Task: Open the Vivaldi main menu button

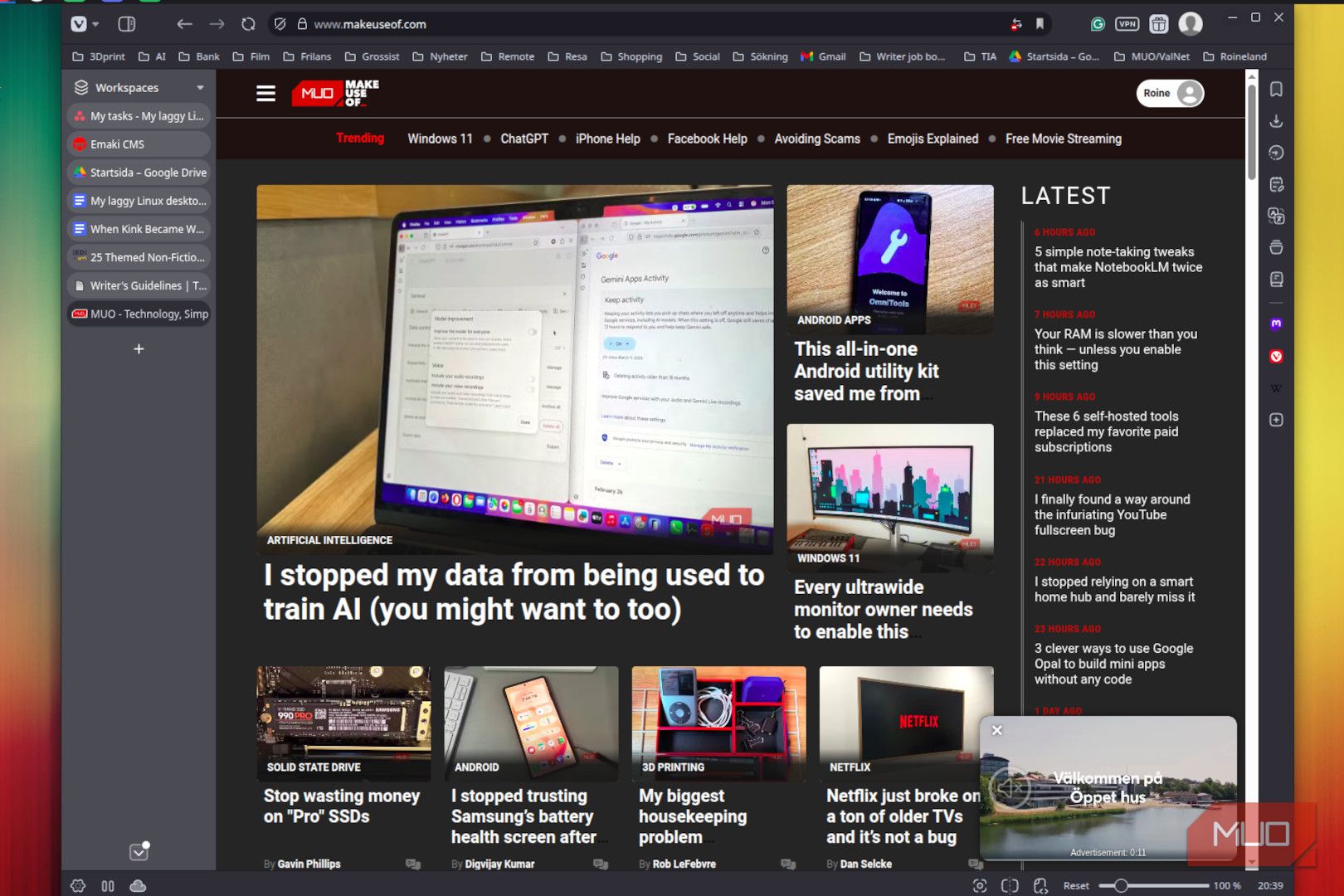Action: point(79,24)
